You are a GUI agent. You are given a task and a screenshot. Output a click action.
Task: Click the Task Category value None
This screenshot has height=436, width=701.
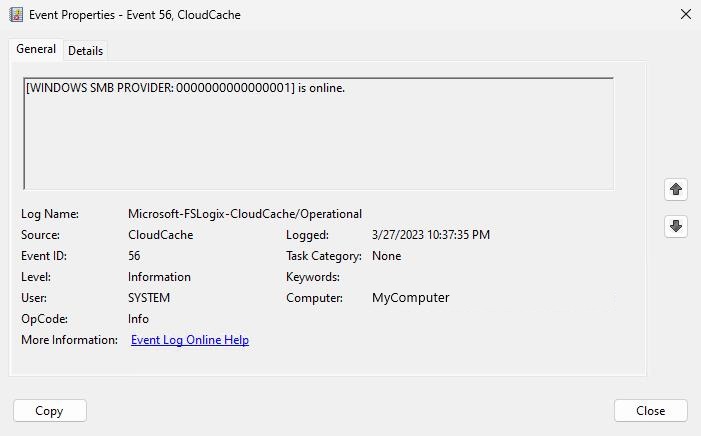(386, 256)
